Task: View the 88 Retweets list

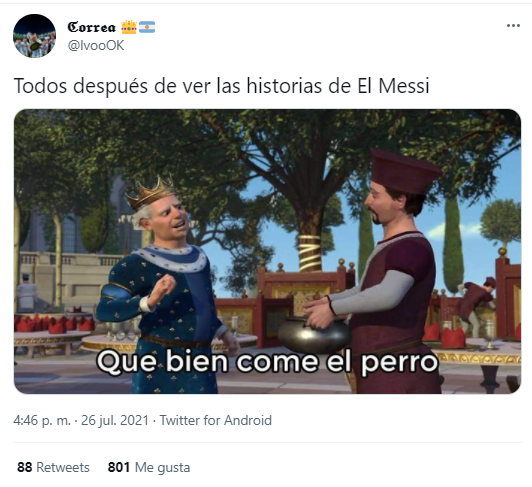Action: coord(53,467)
